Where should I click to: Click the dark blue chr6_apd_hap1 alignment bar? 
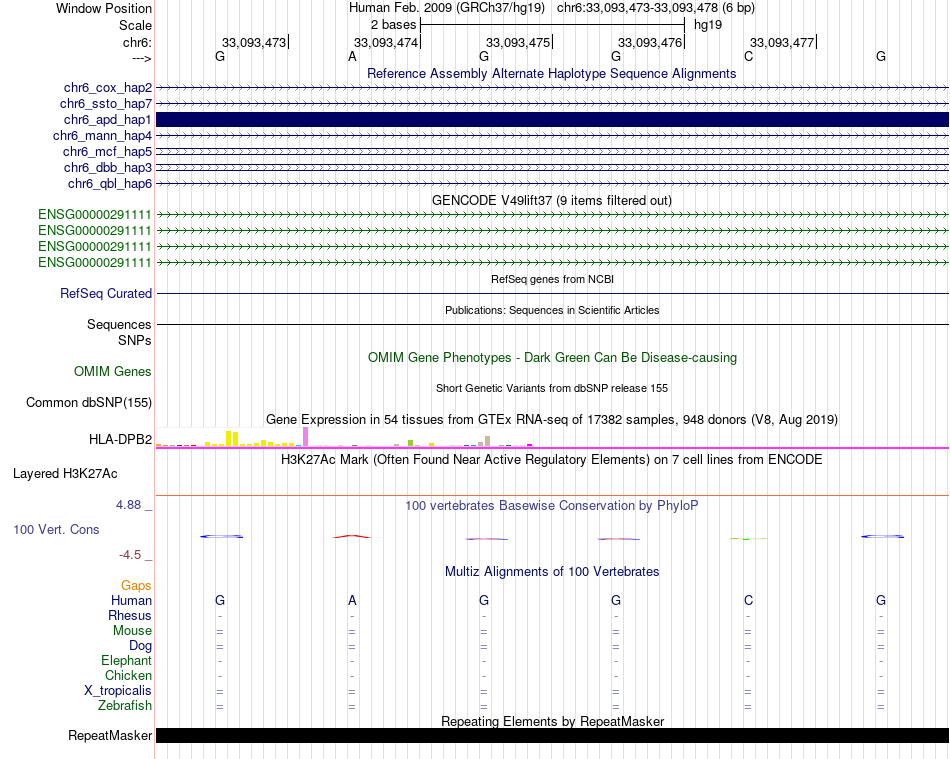(x=552, y=119)
